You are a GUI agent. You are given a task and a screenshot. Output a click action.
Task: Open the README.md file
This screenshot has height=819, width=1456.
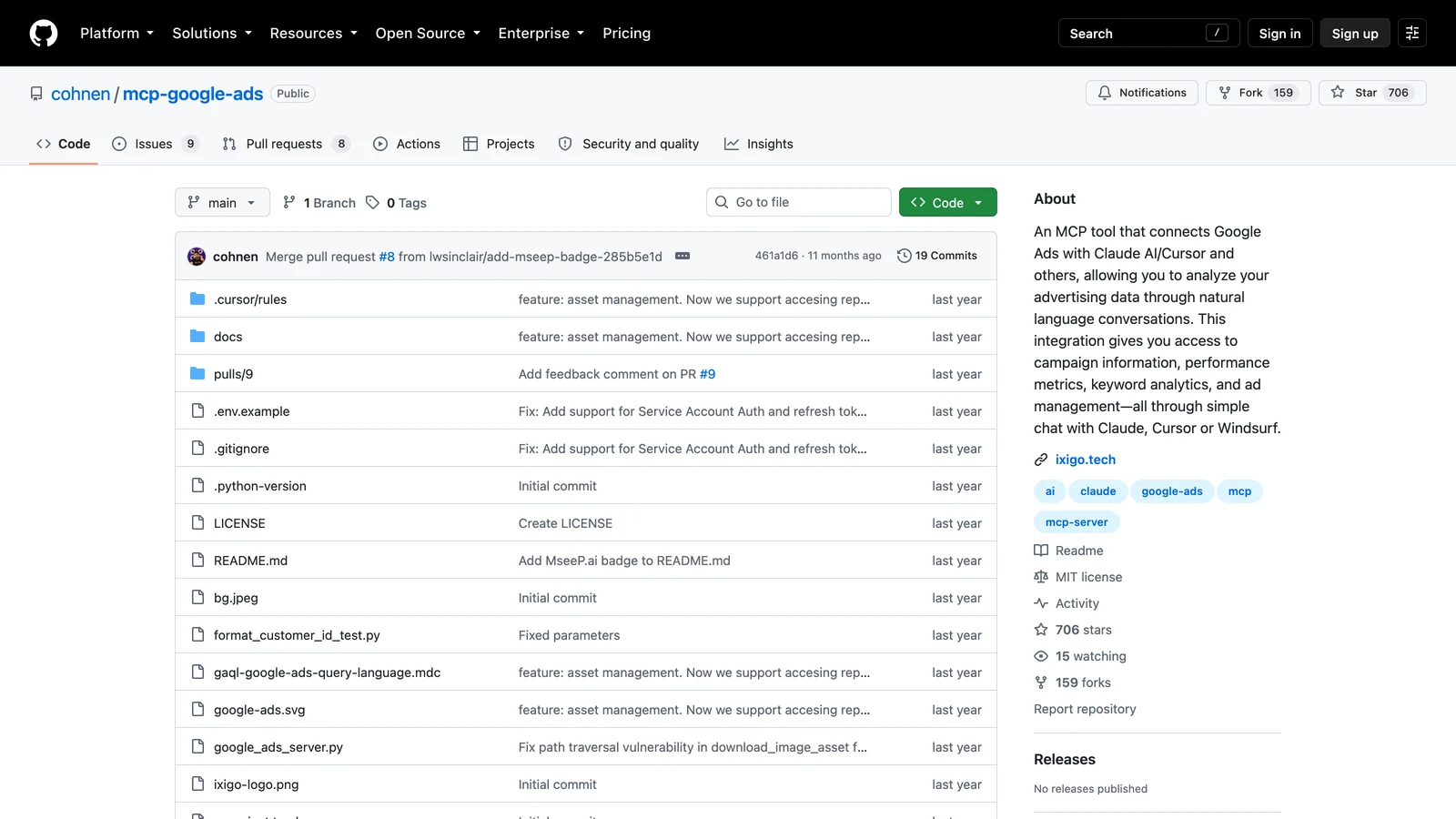[250, 561]
